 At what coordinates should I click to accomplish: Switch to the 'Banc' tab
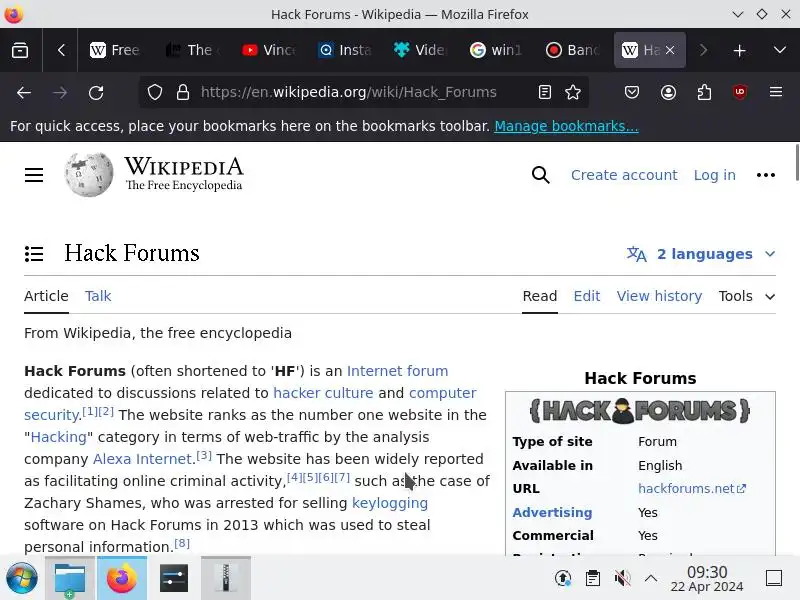(x=572, y=50)
